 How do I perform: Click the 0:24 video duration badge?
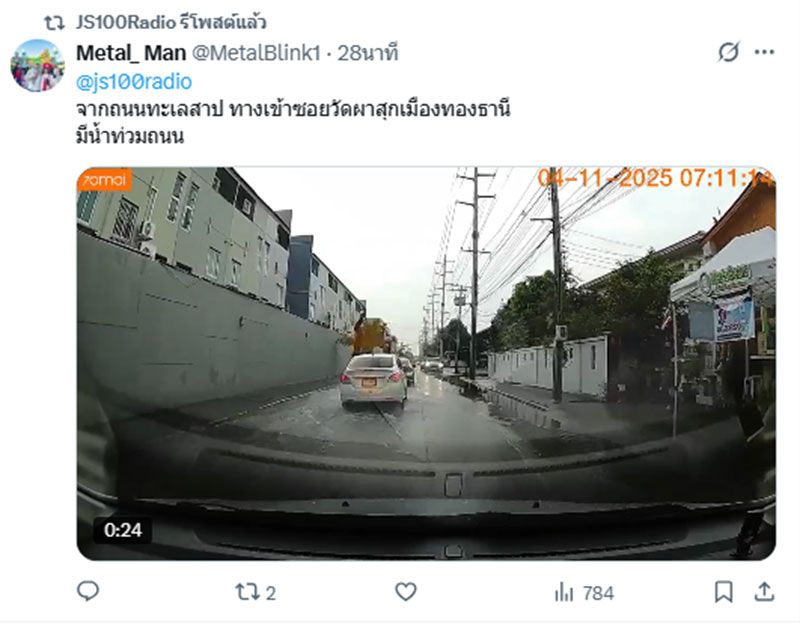123,530
